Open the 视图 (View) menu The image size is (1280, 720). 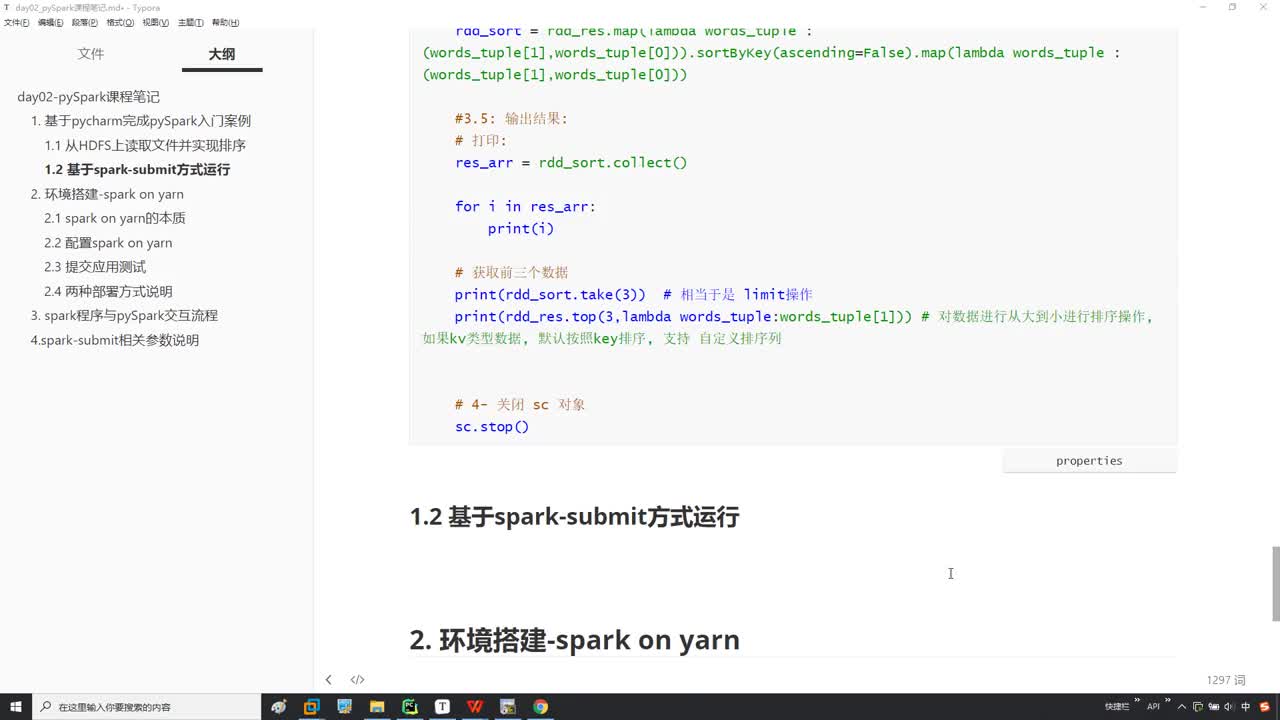point(155,22)
